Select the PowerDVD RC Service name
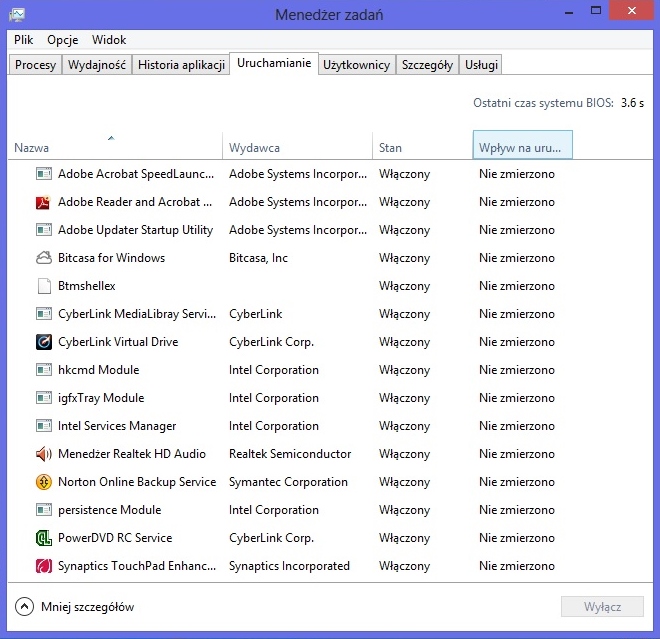660x639 pixels. tap(115, 538)
